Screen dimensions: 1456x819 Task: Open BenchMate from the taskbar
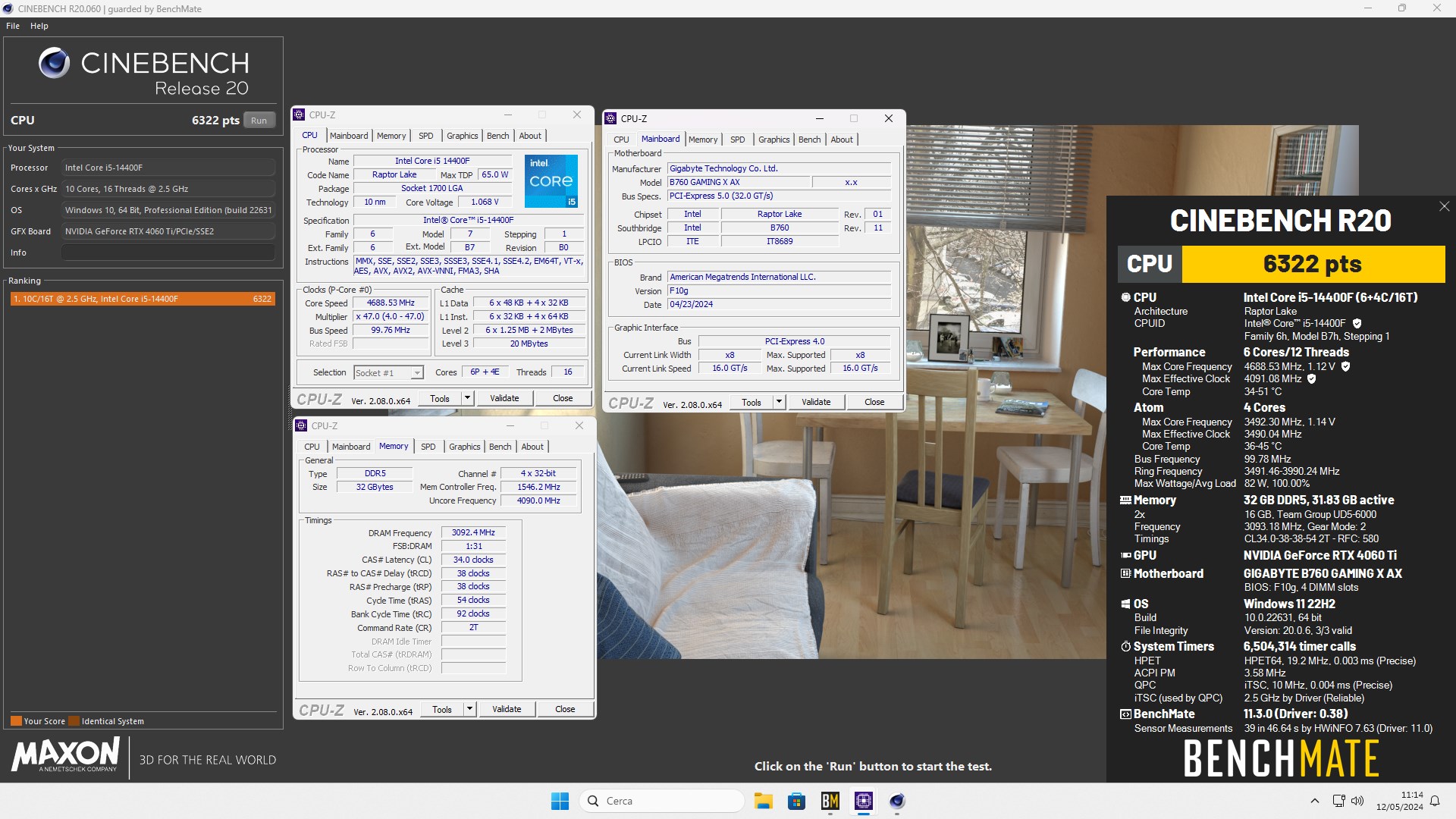[830, 801]
